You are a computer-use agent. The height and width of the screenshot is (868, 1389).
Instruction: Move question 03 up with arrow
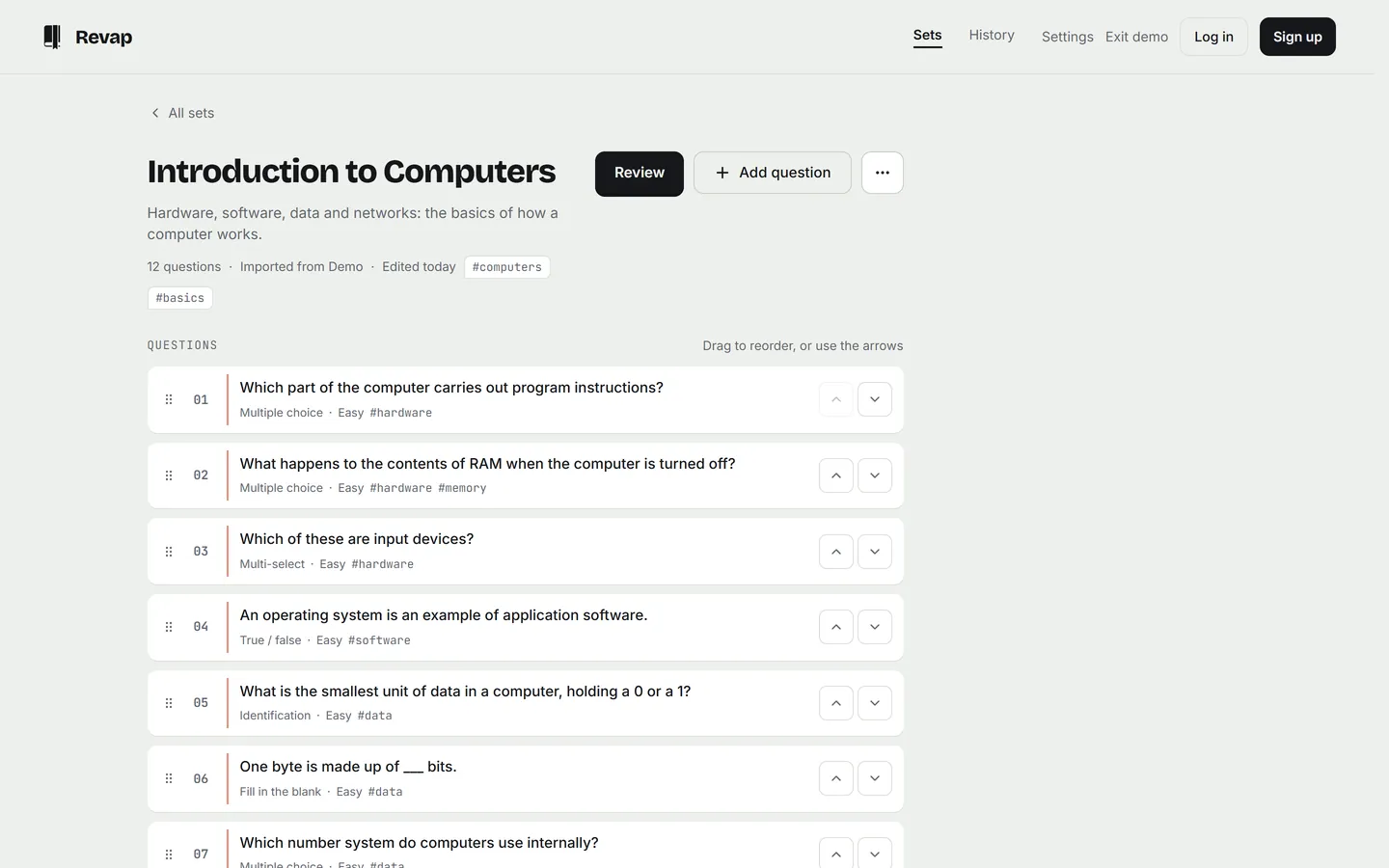pos(836,552)
